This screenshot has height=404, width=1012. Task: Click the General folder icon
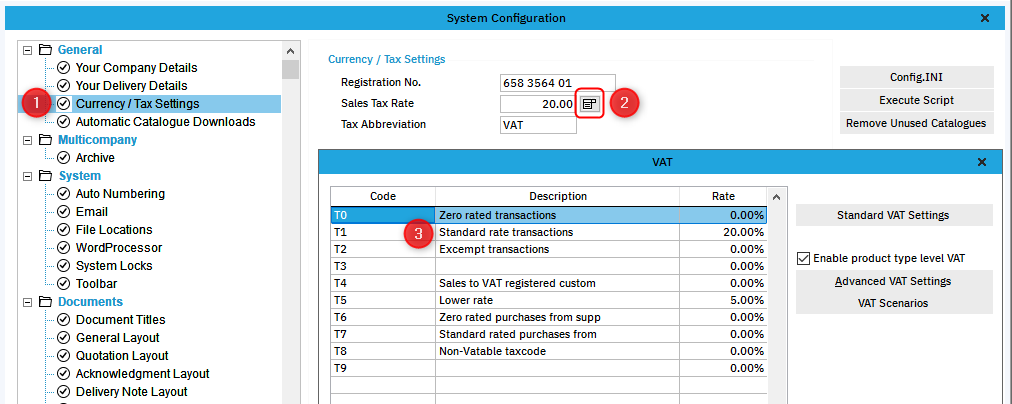pos(45,50)
